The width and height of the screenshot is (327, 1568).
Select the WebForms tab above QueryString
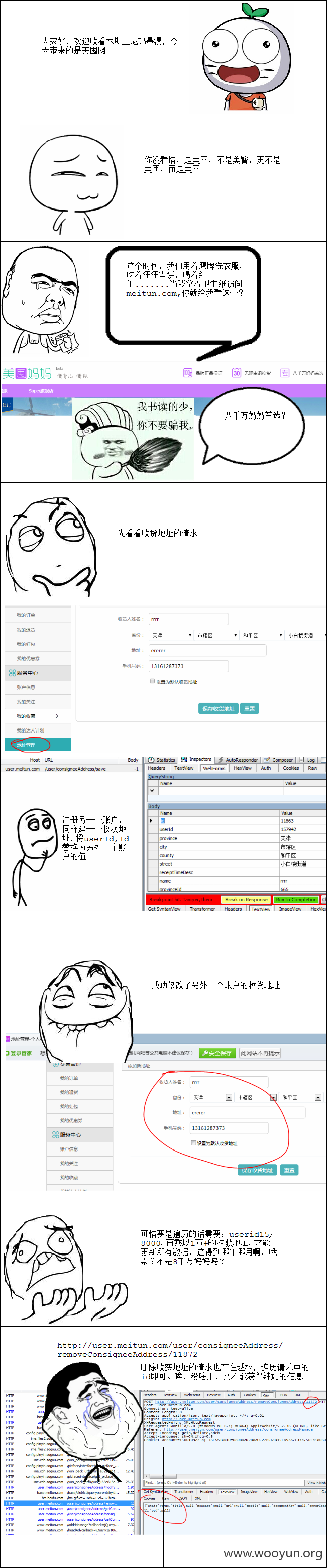214,768
